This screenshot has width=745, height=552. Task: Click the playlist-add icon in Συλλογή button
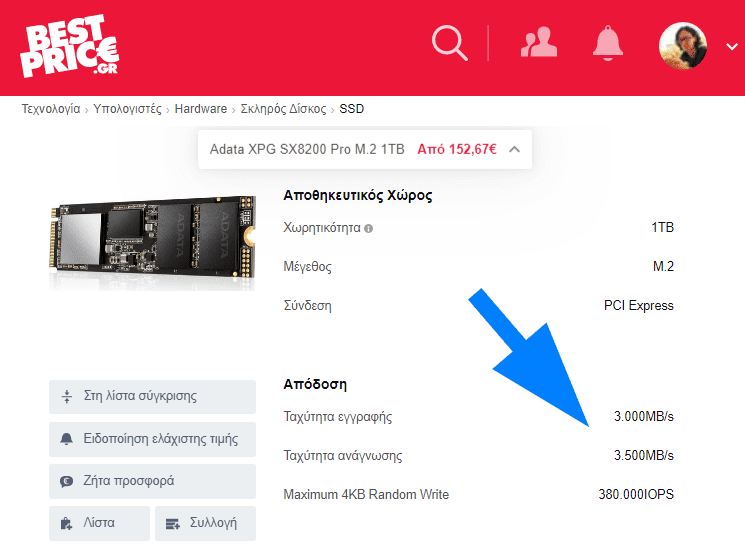click(x=172, y=524)
